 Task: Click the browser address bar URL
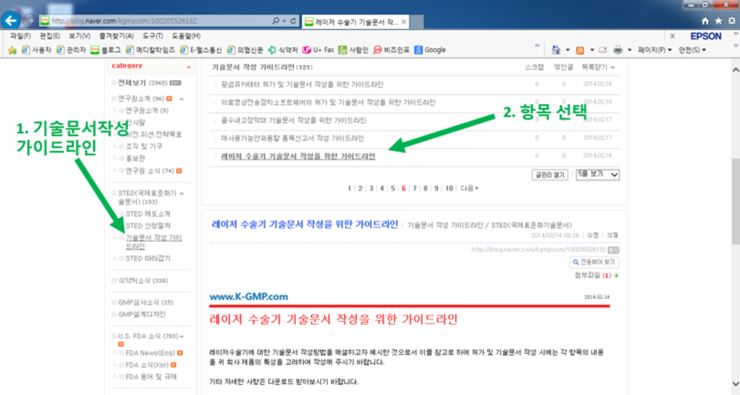(x=124, y=21)
